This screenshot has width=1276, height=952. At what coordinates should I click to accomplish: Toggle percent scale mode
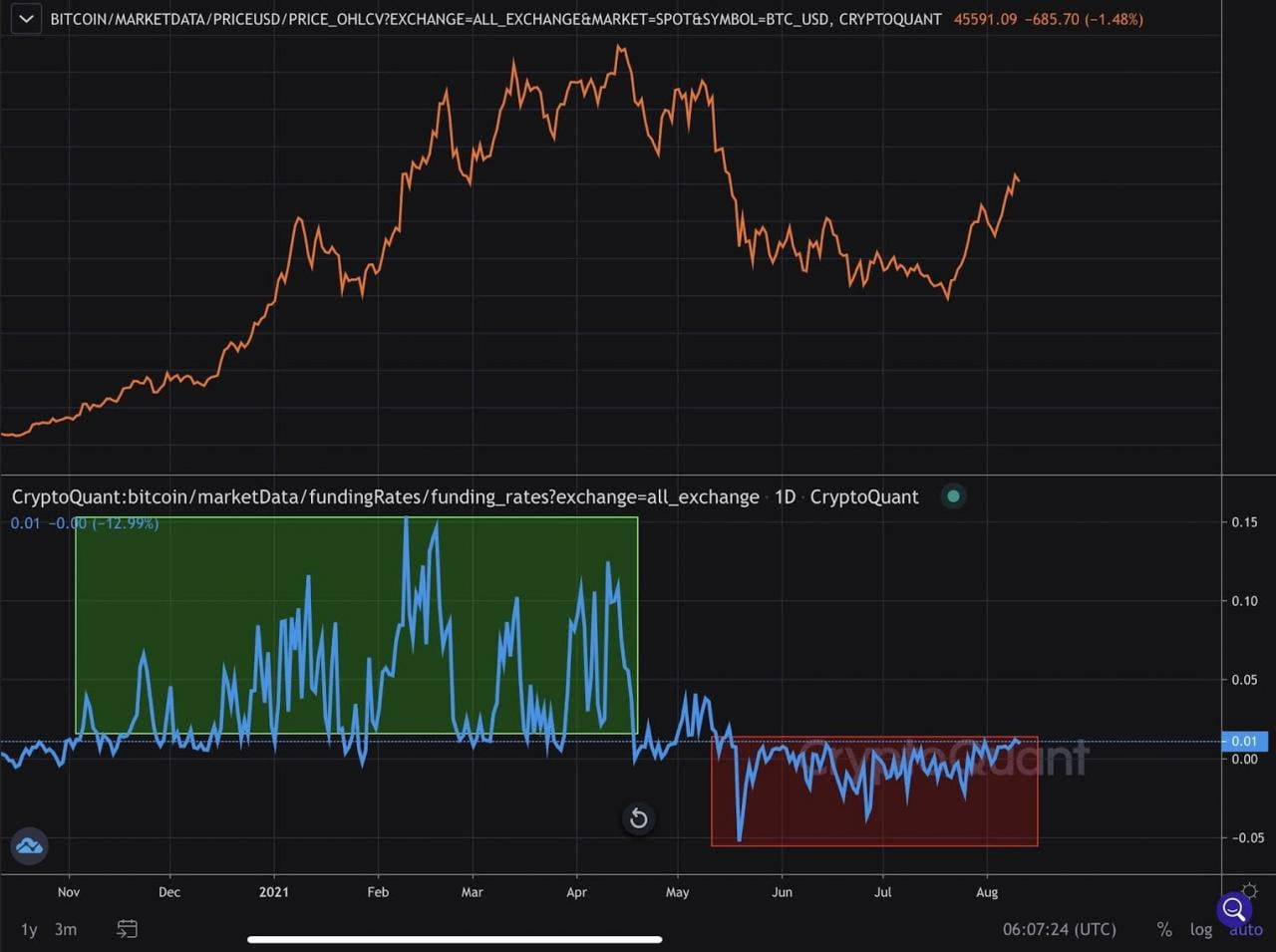pyautogui.click(x=1163, y=929)
